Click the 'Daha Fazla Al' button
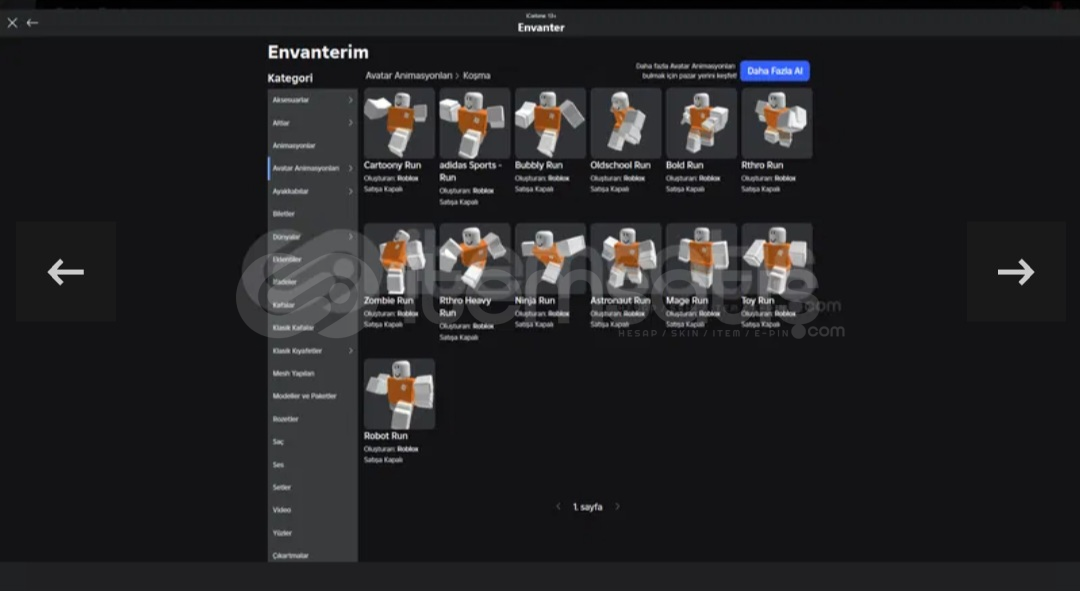 click(x=775, y=71)
